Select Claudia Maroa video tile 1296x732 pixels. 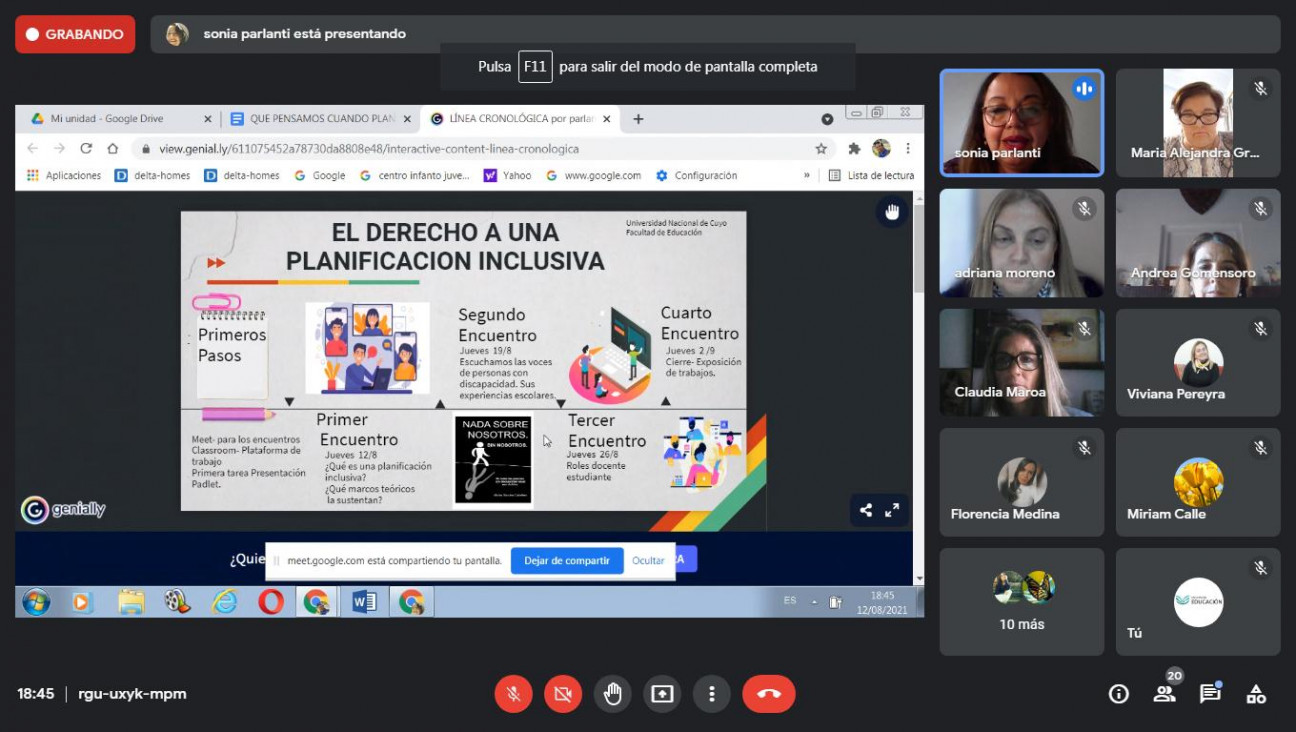[1021, 362]
